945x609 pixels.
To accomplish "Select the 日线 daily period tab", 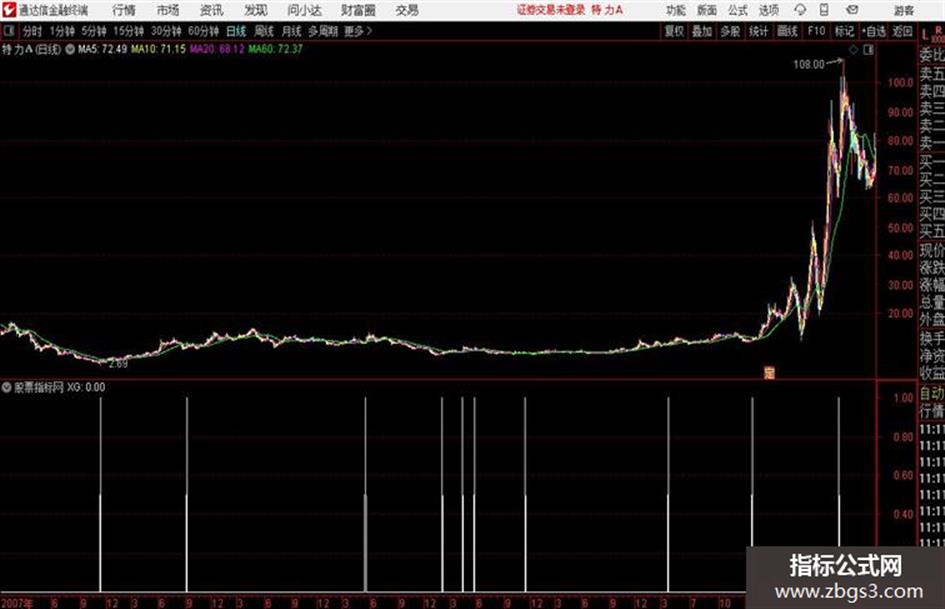I will coord(236,31).
